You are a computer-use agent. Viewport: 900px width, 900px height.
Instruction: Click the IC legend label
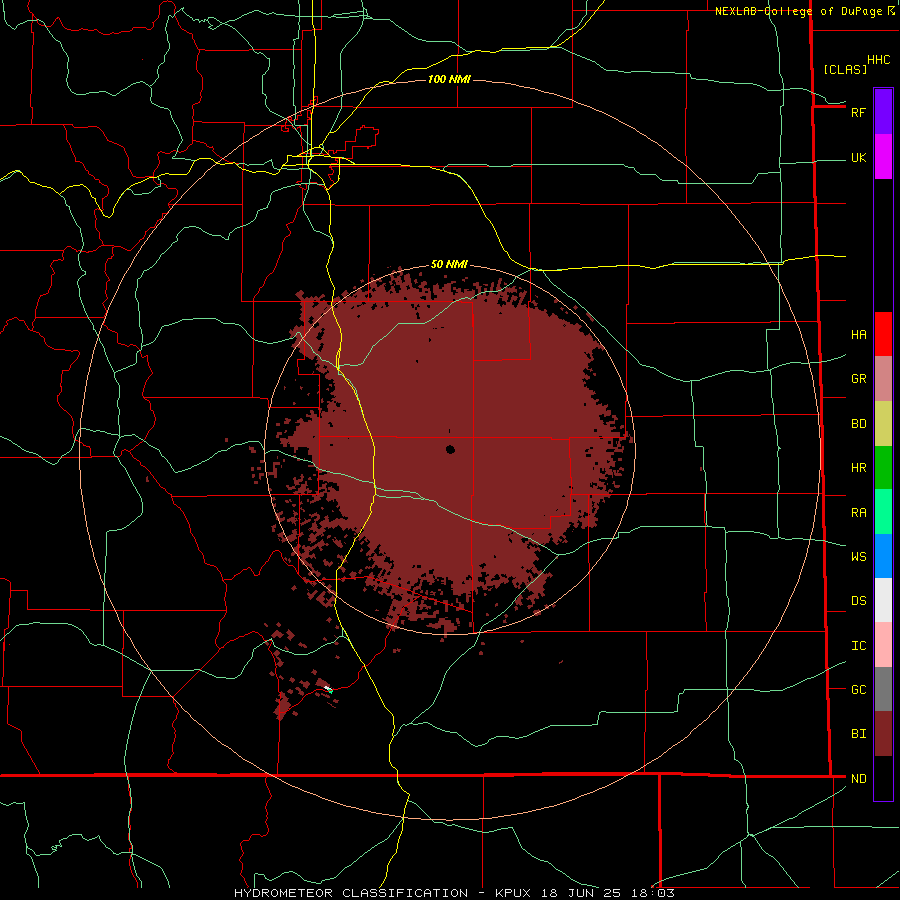(x=859, y=646)
